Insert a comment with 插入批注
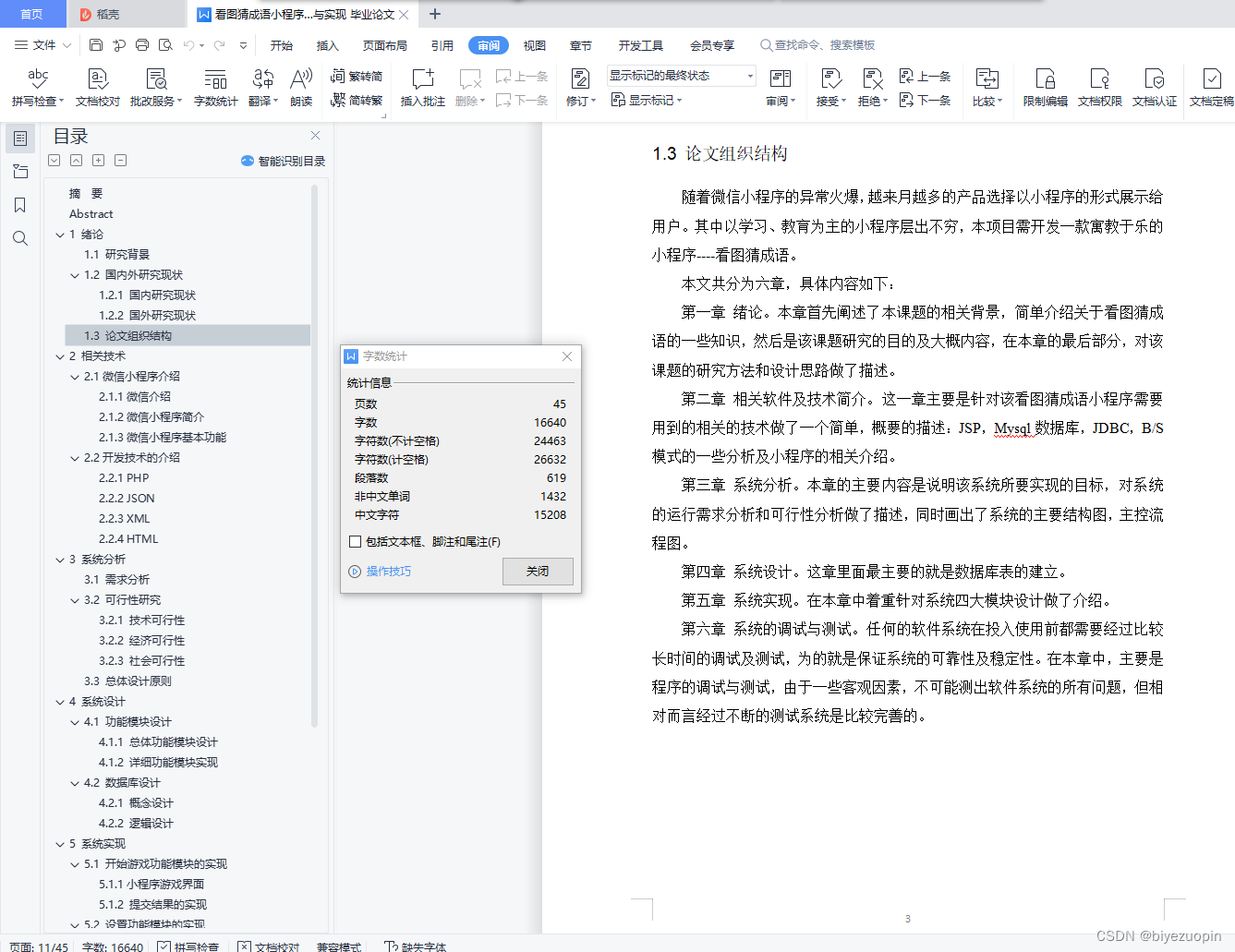Viewport: 1235px width, 952px height. 422,88
